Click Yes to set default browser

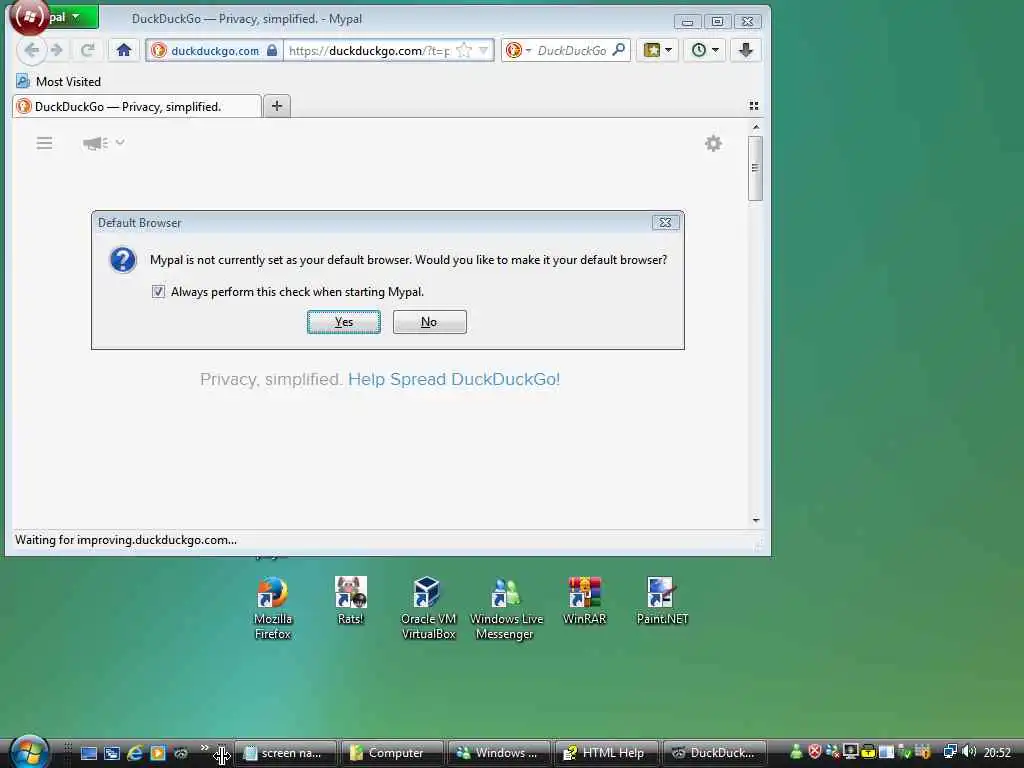point(344,322)
